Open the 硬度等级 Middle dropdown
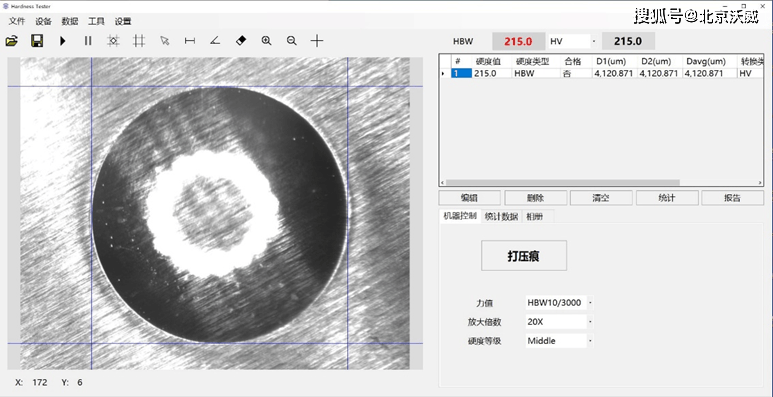 591,341
